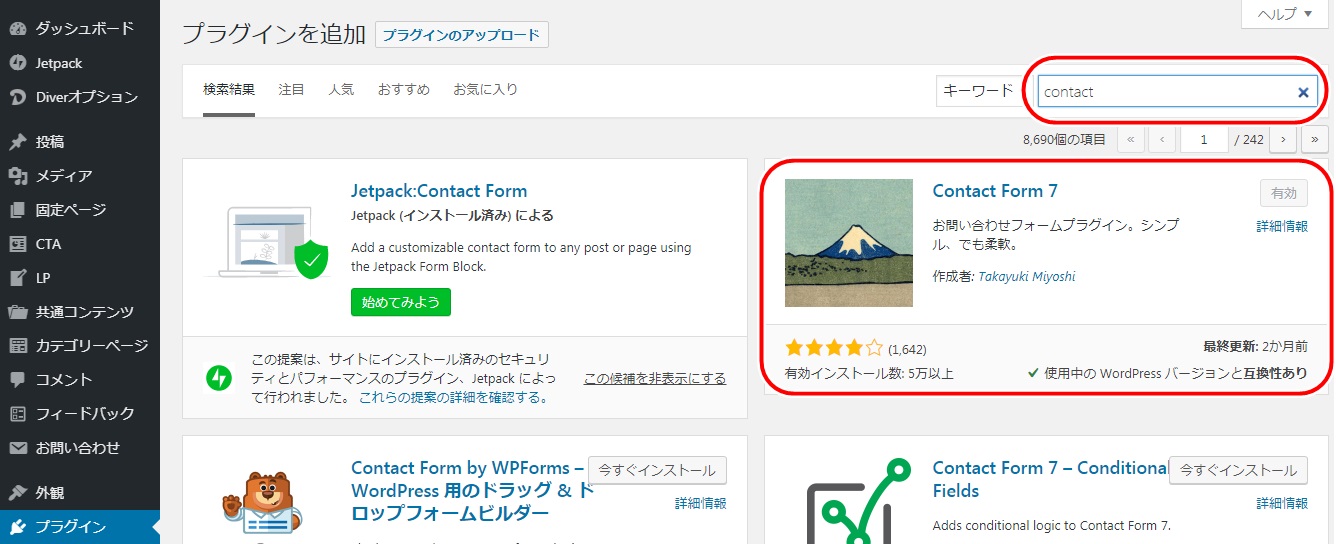Click the Dashboard icon in sidebar
The image size is (1336, 544).
pyautogui.click(x=17, y=29)
